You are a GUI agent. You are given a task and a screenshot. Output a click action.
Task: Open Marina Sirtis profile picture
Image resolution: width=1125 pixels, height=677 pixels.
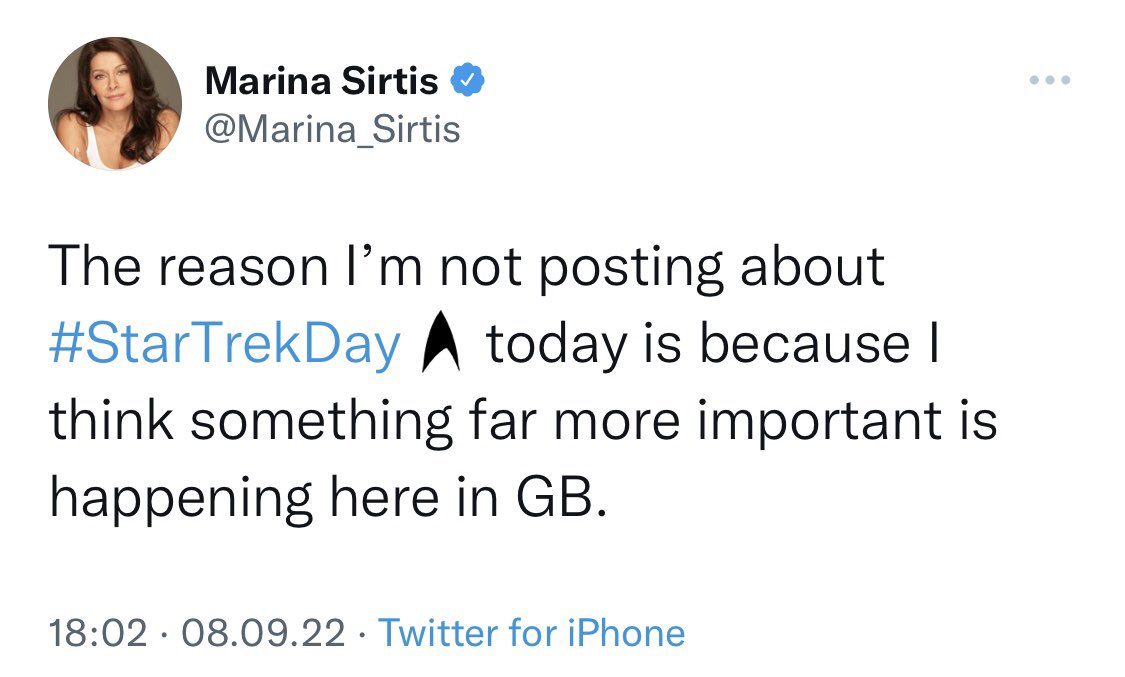point(115,104)
